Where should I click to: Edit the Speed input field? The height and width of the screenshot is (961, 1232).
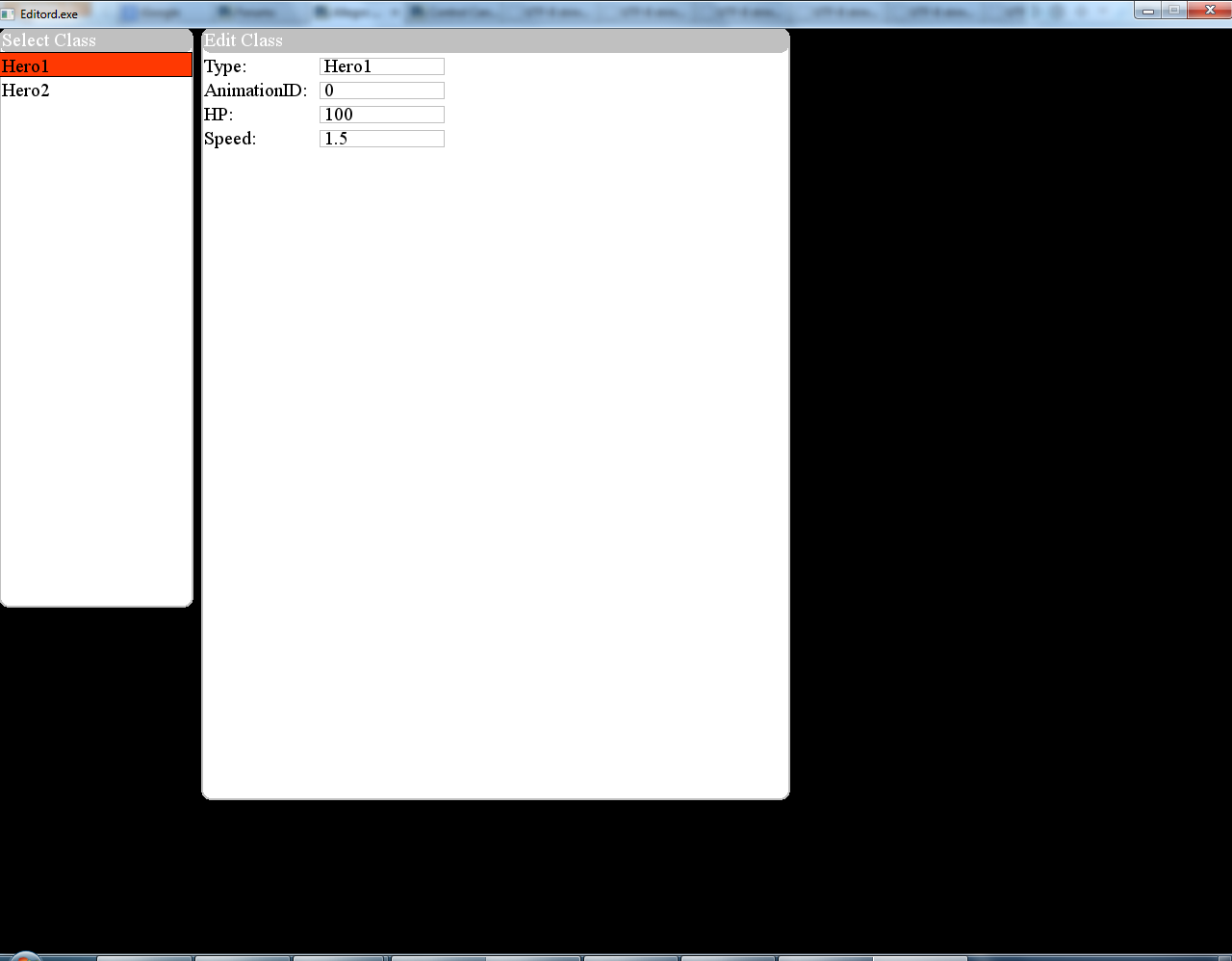click(382, 139)
